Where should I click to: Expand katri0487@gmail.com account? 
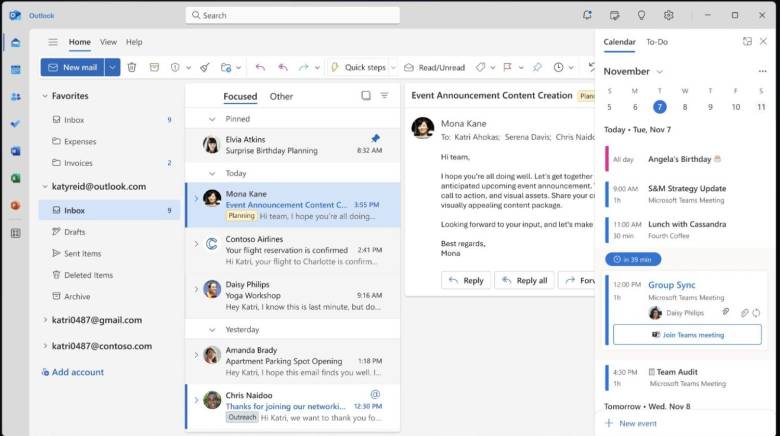tap(45, 320)
